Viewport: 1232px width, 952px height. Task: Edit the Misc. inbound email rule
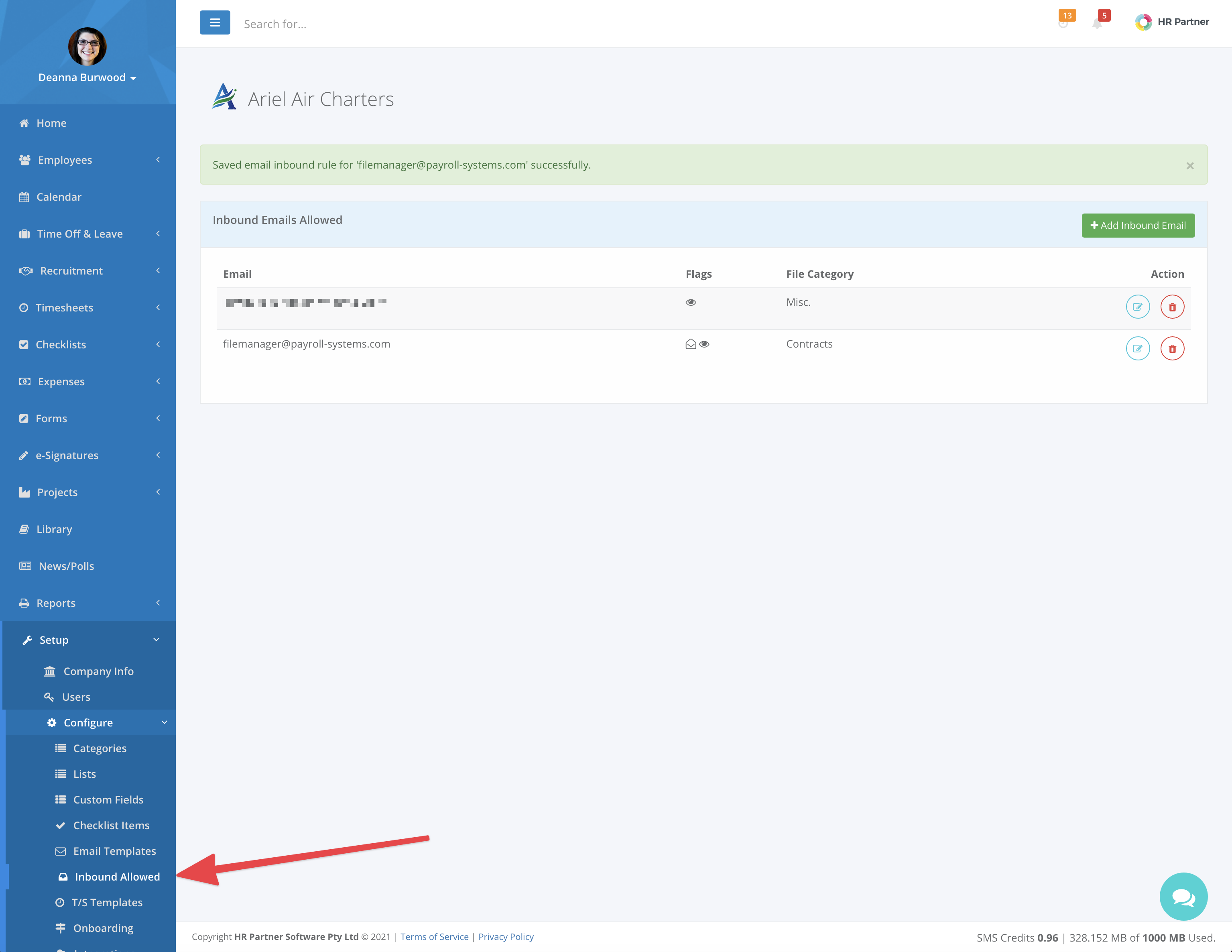(x=1137, y=307)
